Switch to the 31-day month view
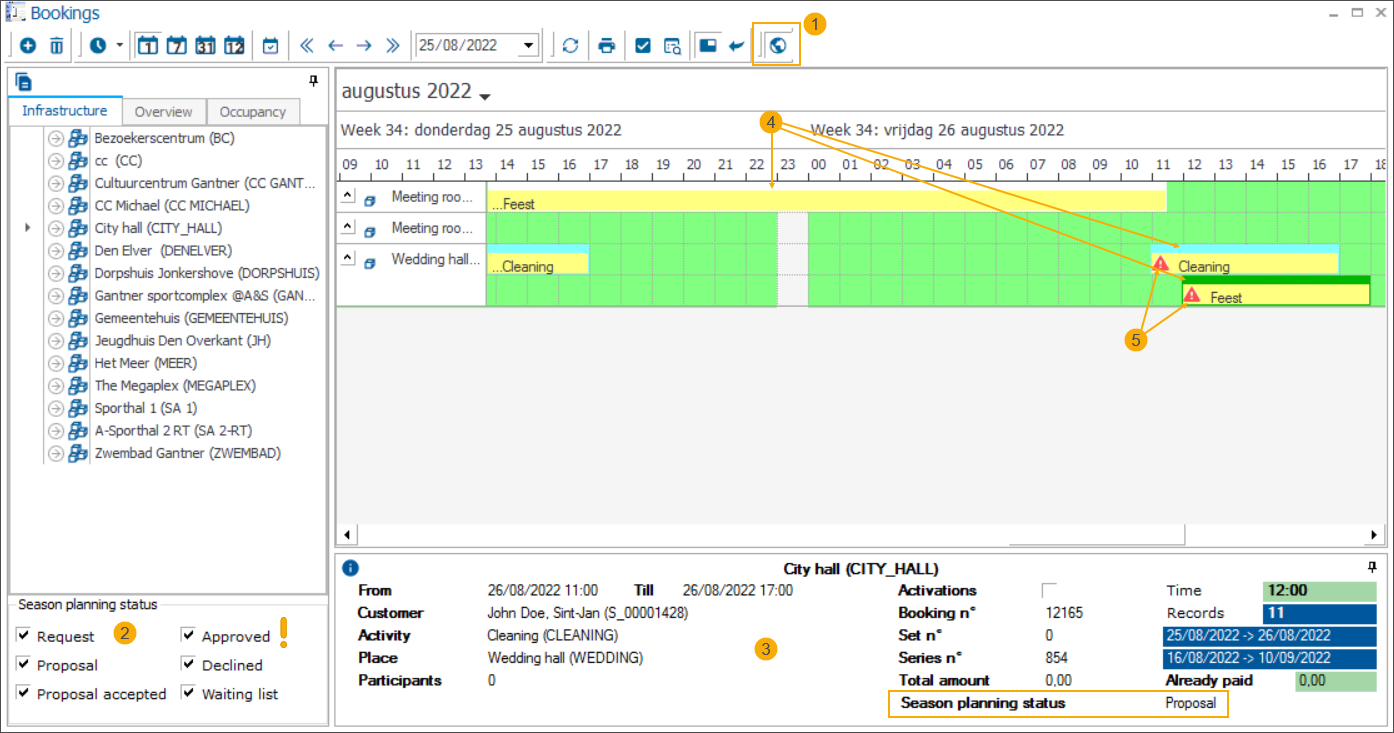 pos(205,46)
